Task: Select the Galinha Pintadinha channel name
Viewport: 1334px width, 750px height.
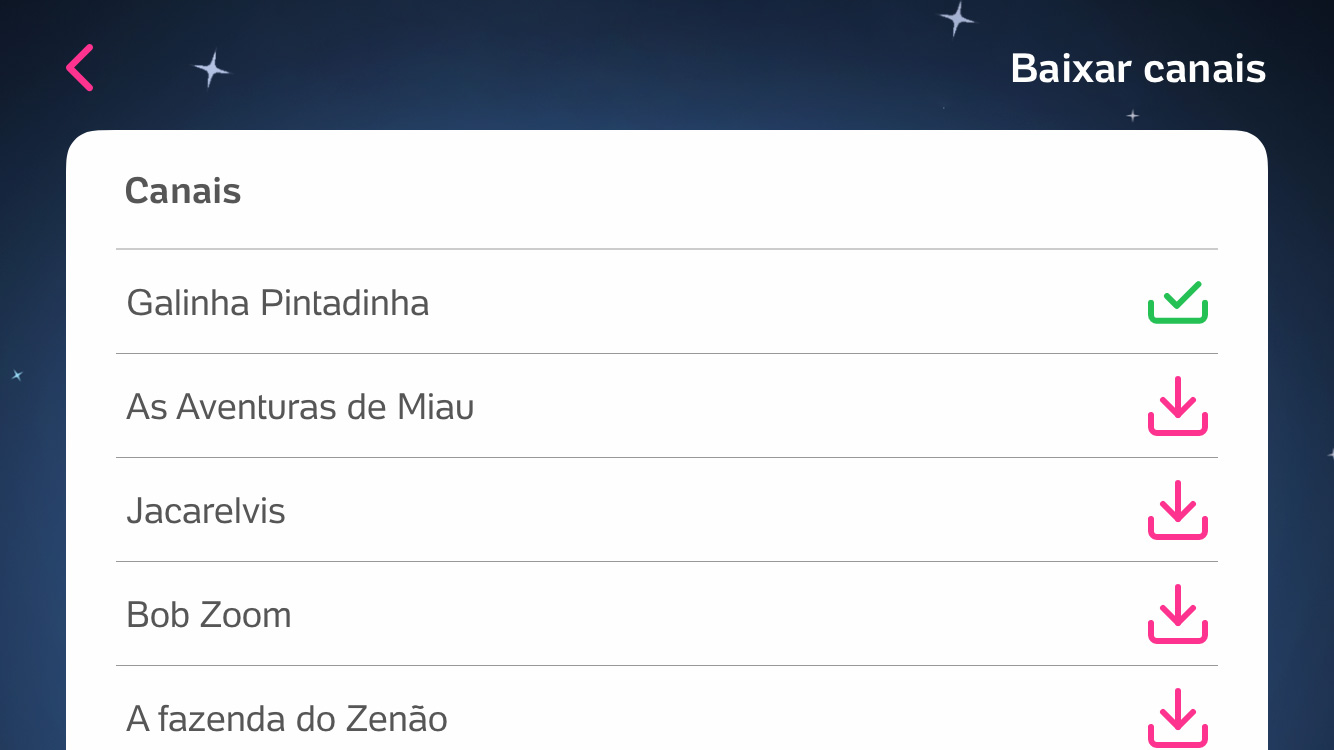Action: 278,302
